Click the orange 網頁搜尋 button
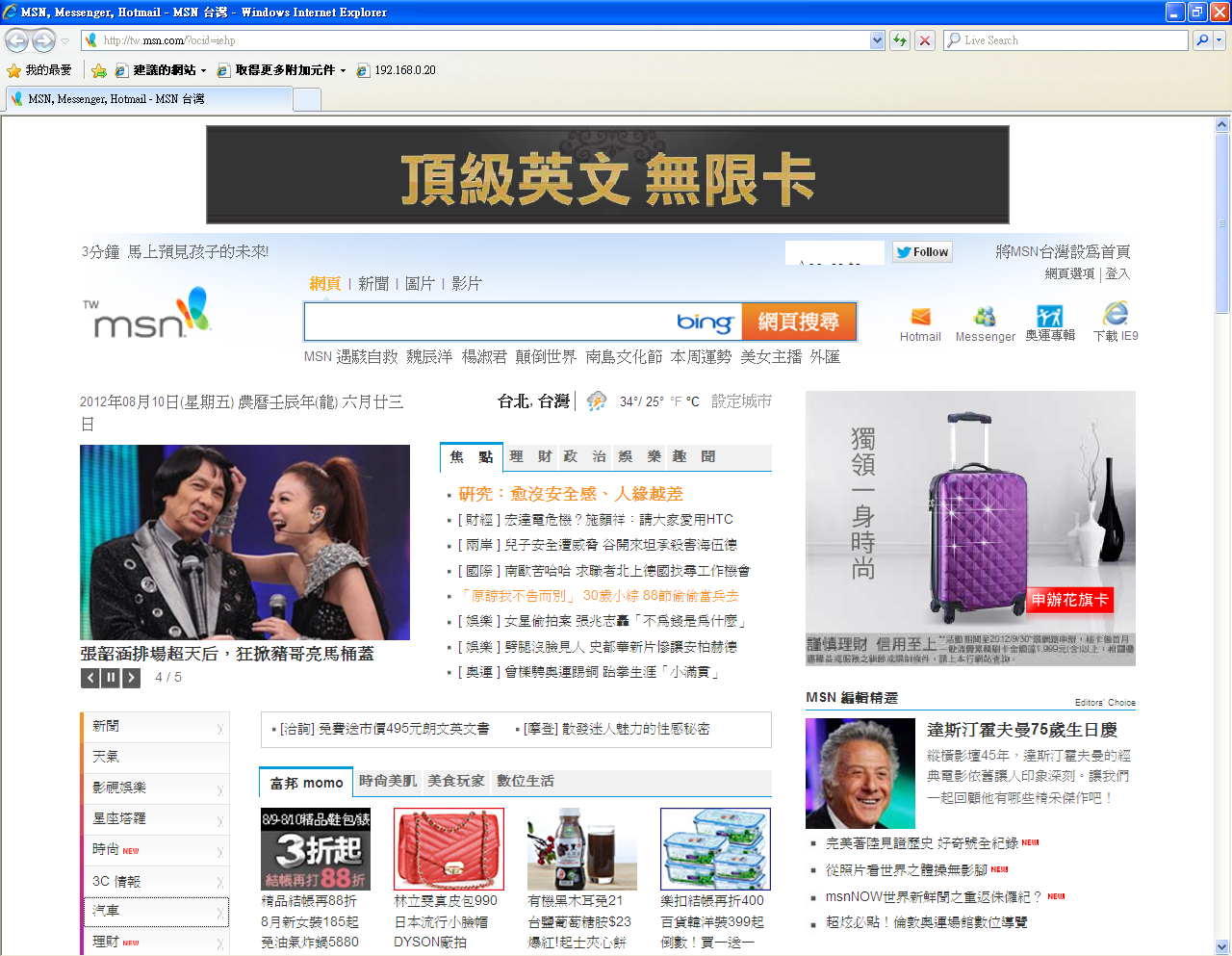Screen dimensions: 1232x956 pos(798,322)
